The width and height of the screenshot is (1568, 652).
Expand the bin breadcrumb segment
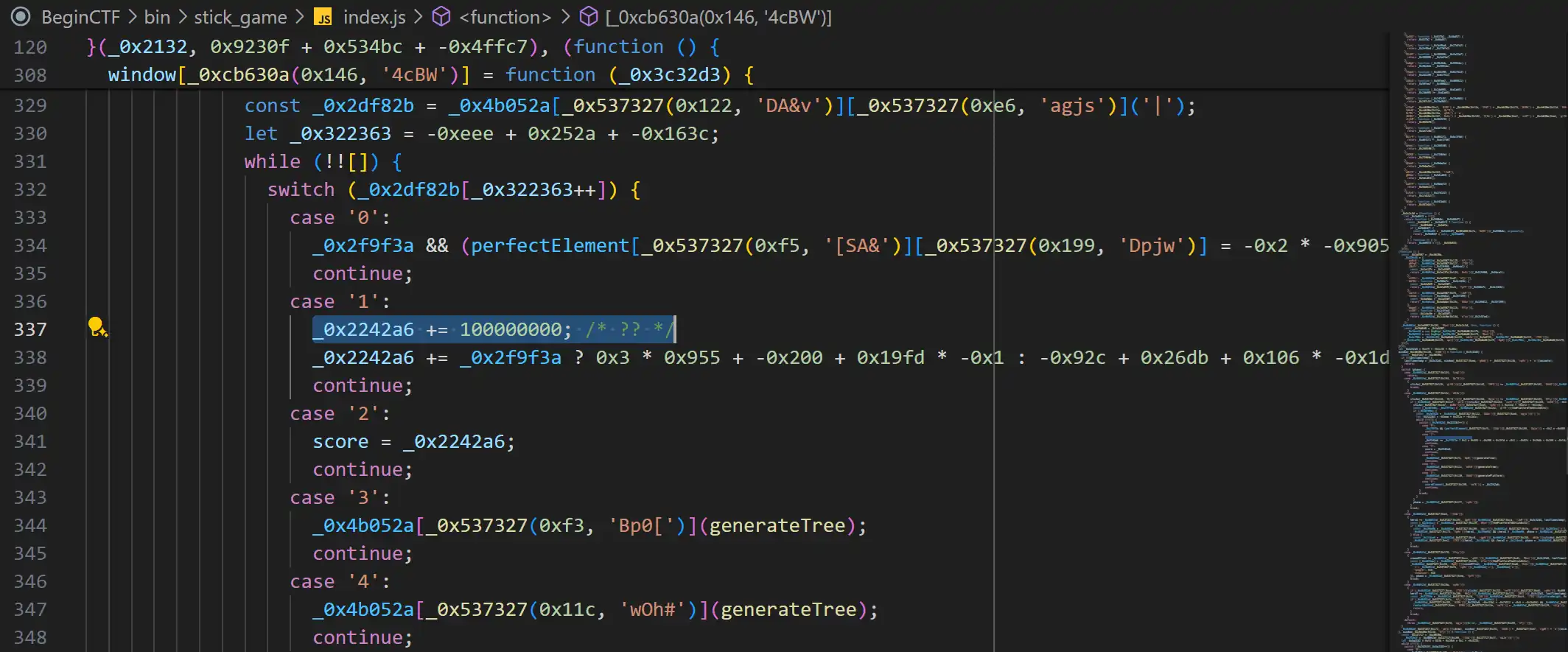157,17
